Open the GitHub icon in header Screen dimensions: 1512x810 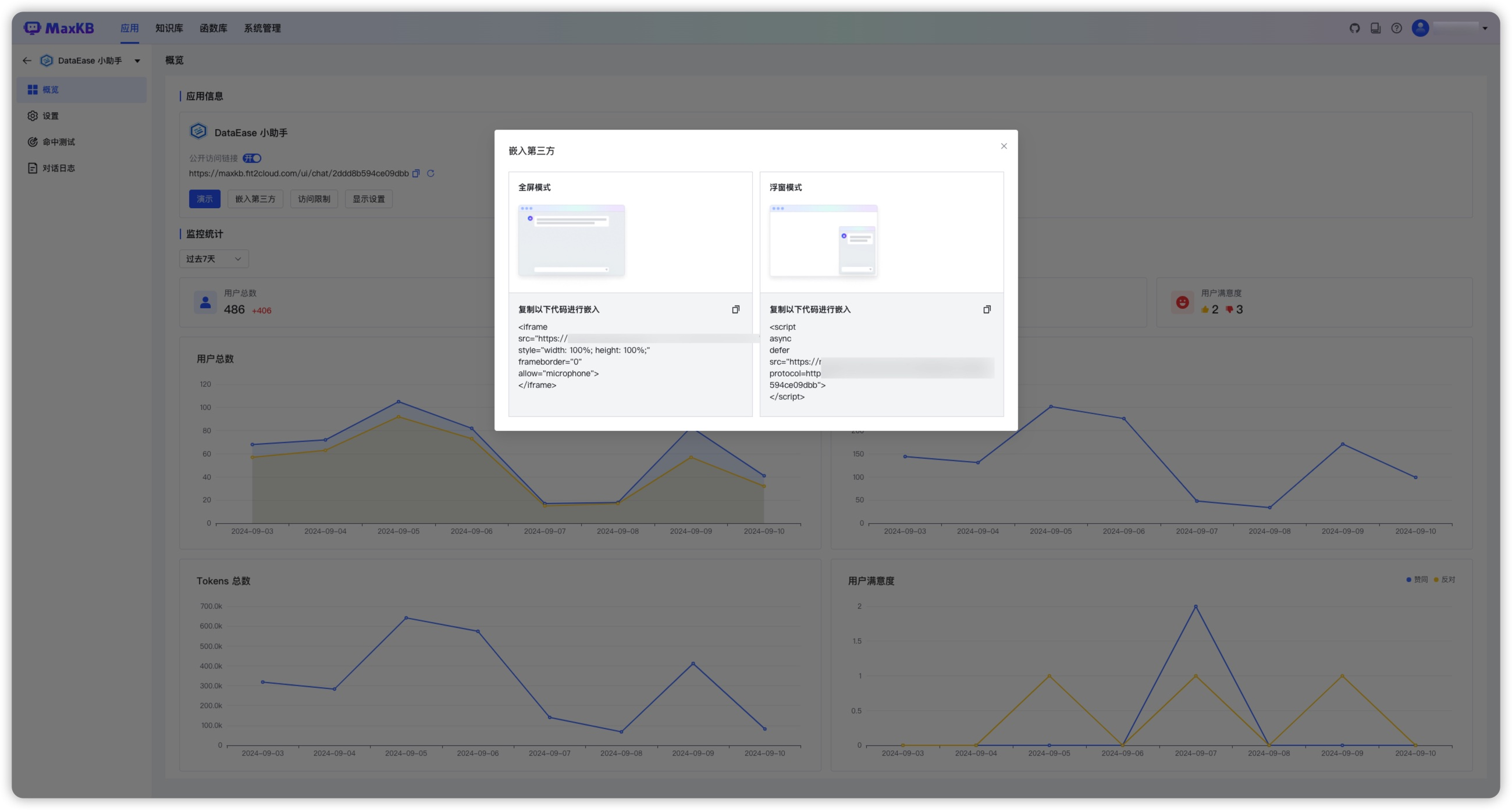[1355, 28]
